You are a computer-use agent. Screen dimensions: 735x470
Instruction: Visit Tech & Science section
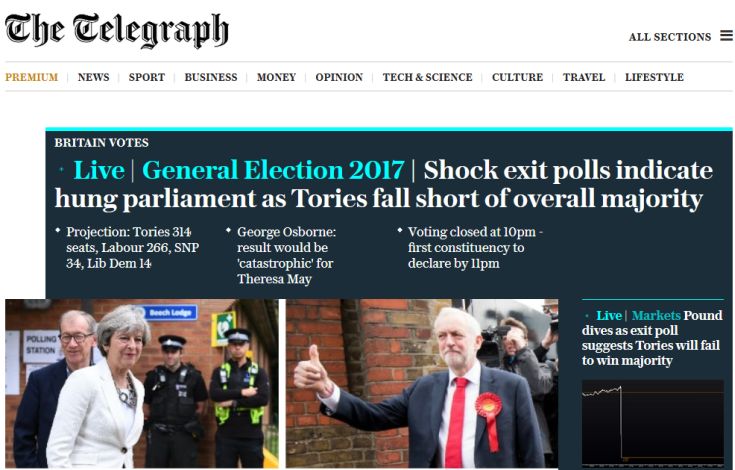pyautogui.click(x=427, y=77)
